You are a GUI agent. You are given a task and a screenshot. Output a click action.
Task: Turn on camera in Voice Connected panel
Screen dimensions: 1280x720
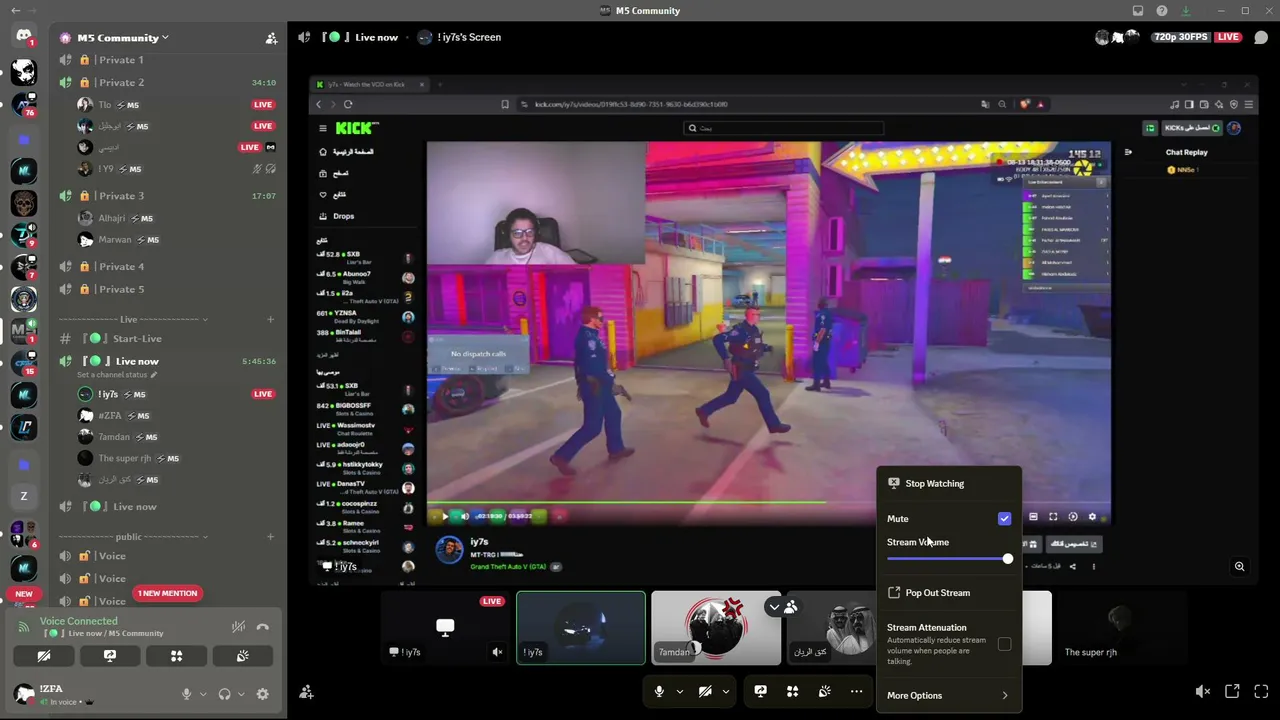[x=44, y=656]
